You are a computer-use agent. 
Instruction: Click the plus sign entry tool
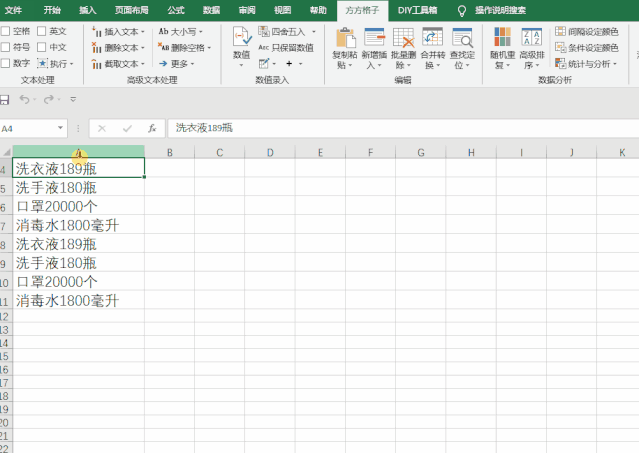(x=289, y=64)
